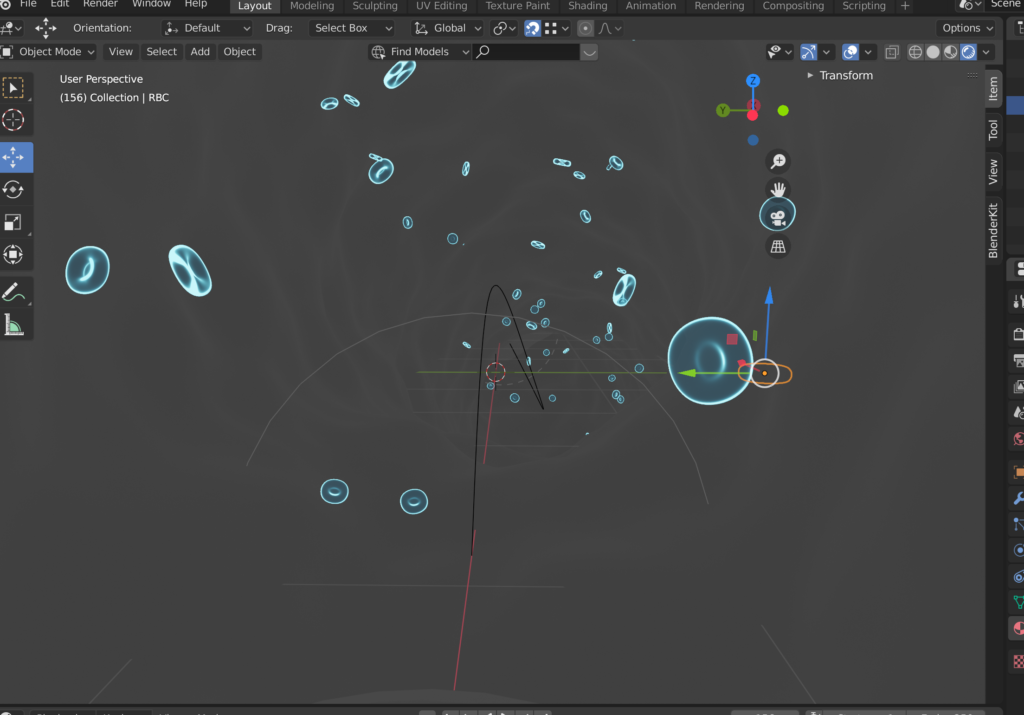Click the zoom magnifier viewport button
The image size is (1024, 715).
(x=778, y=161)
